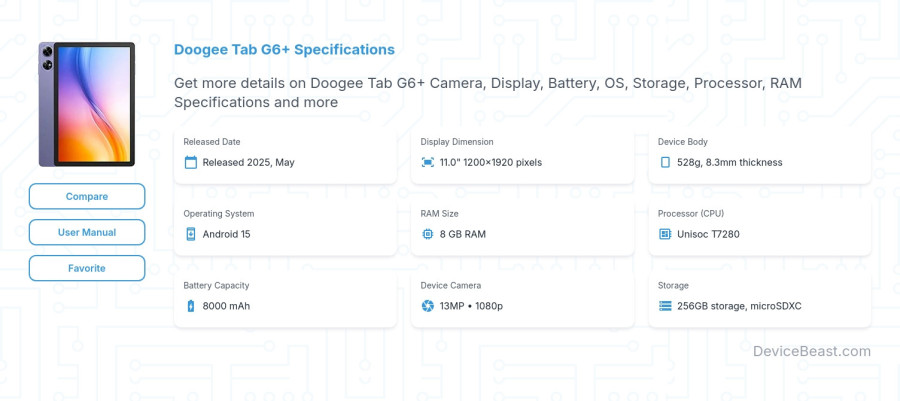
Task: Click the 'Display Dimension' label
Action: (x=457, y=142)
